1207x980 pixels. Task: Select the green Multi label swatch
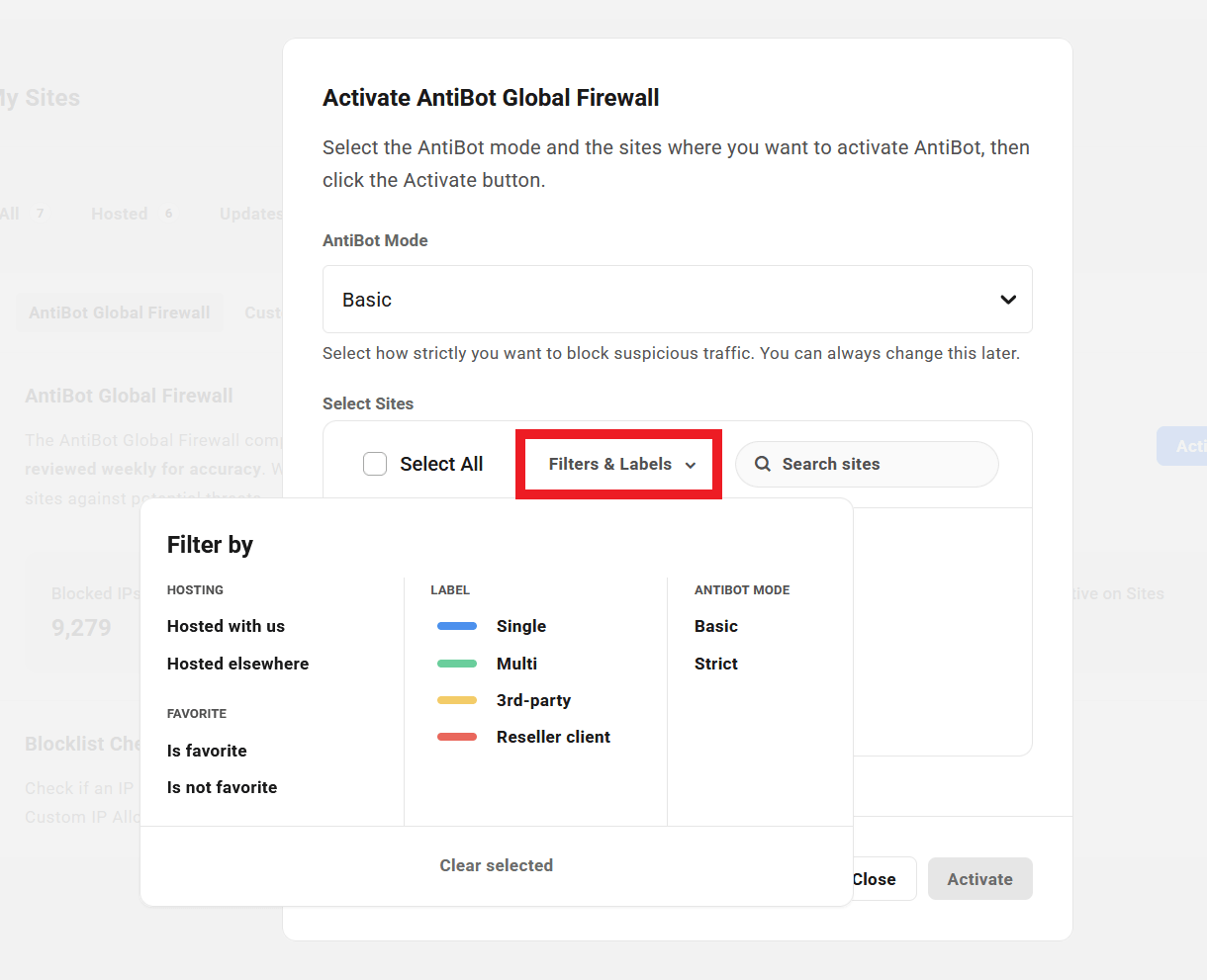[457, 664]
